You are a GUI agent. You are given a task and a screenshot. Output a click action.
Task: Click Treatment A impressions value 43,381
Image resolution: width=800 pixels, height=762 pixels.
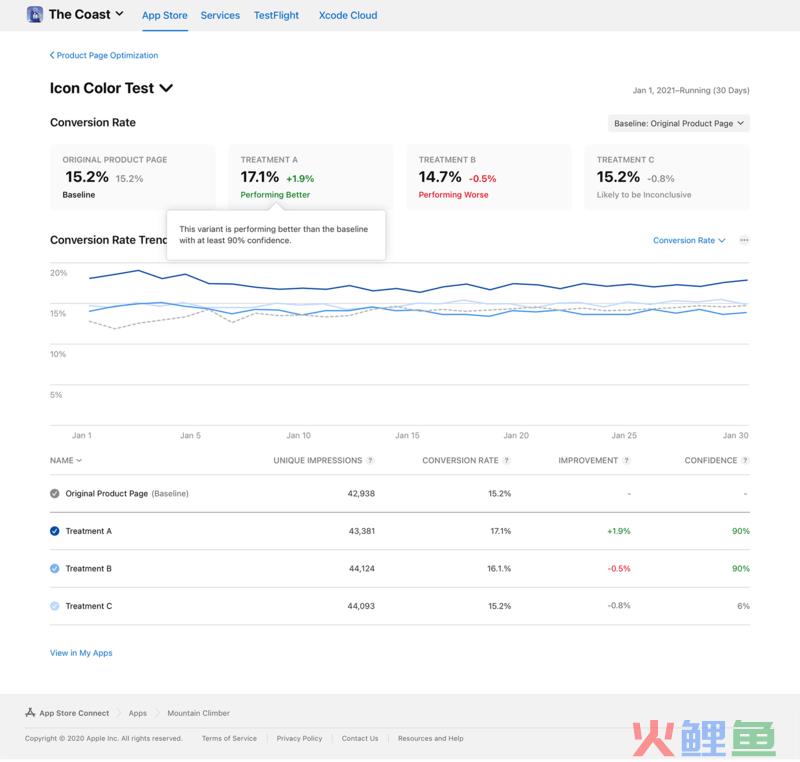[362, 531]
